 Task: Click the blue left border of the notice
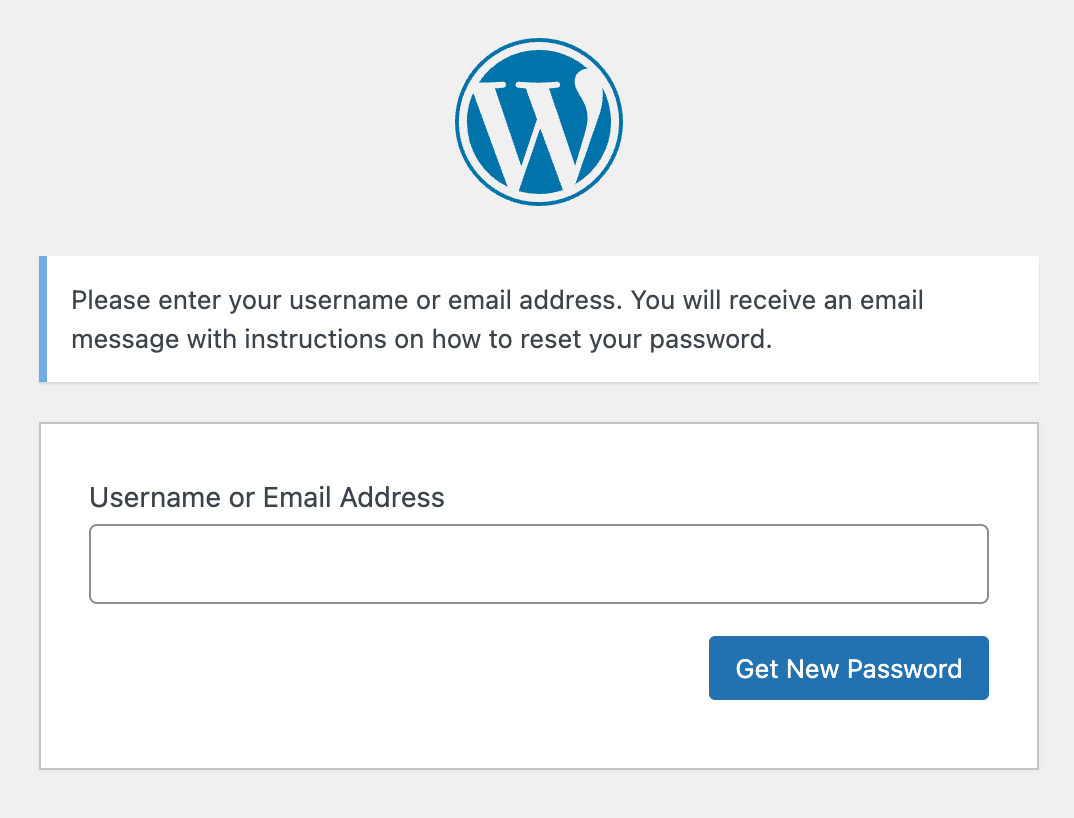(43, 319)
